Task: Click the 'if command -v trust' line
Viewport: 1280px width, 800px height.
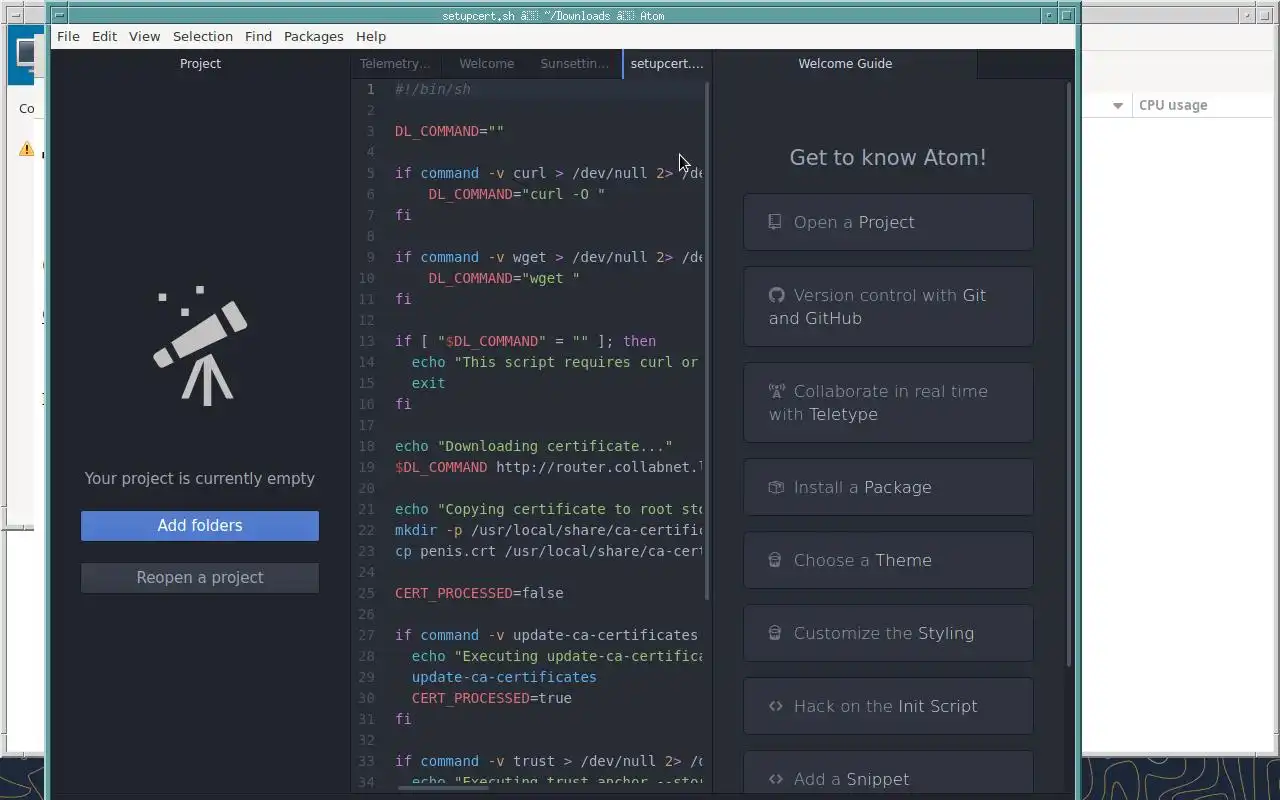Action: (x=549, y=761)
